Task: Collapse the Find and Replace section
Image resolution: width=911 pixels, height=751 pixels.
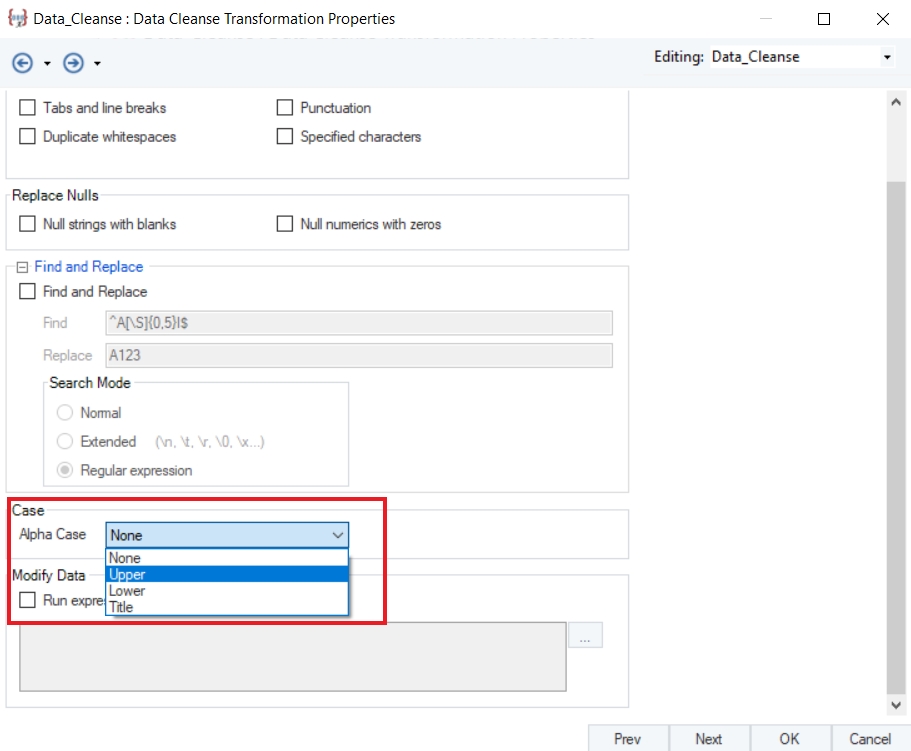Action: (22, 267)
